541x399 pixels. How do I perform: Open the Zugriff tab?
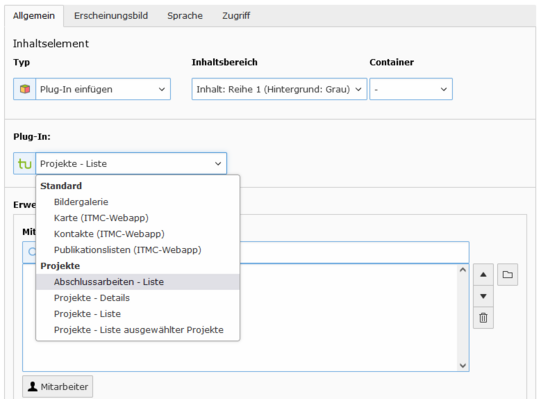[x=236, y=16]
